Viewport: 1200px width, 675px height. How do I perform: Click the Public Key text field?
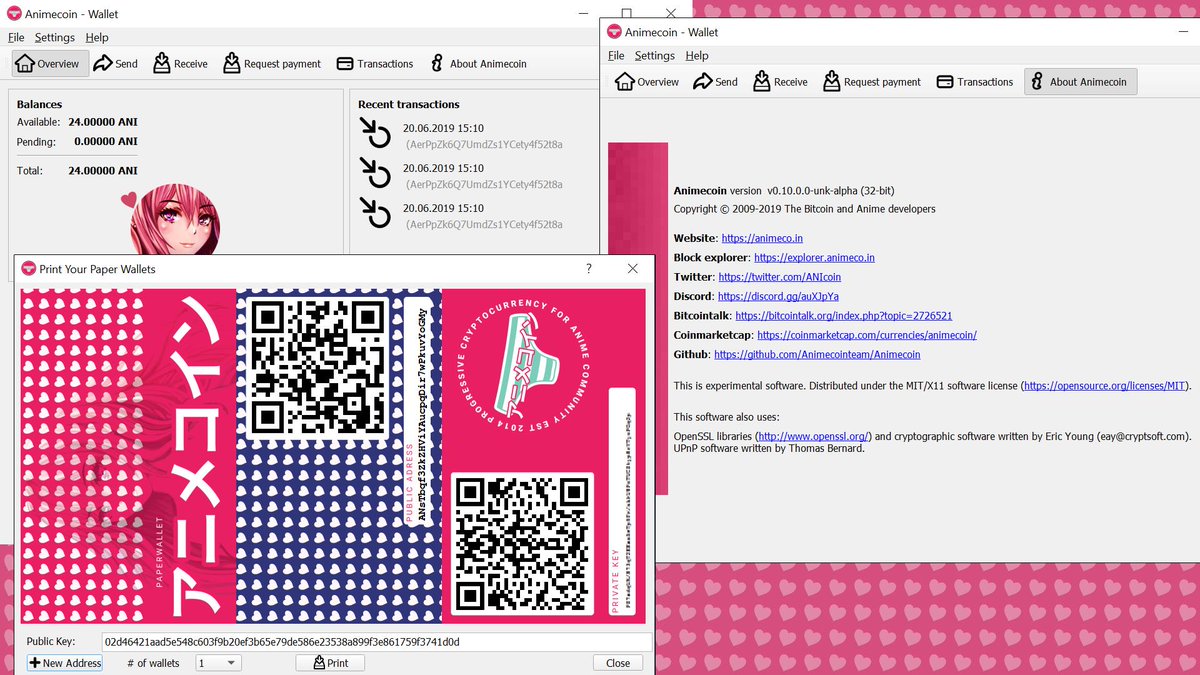tap(377, 642)
